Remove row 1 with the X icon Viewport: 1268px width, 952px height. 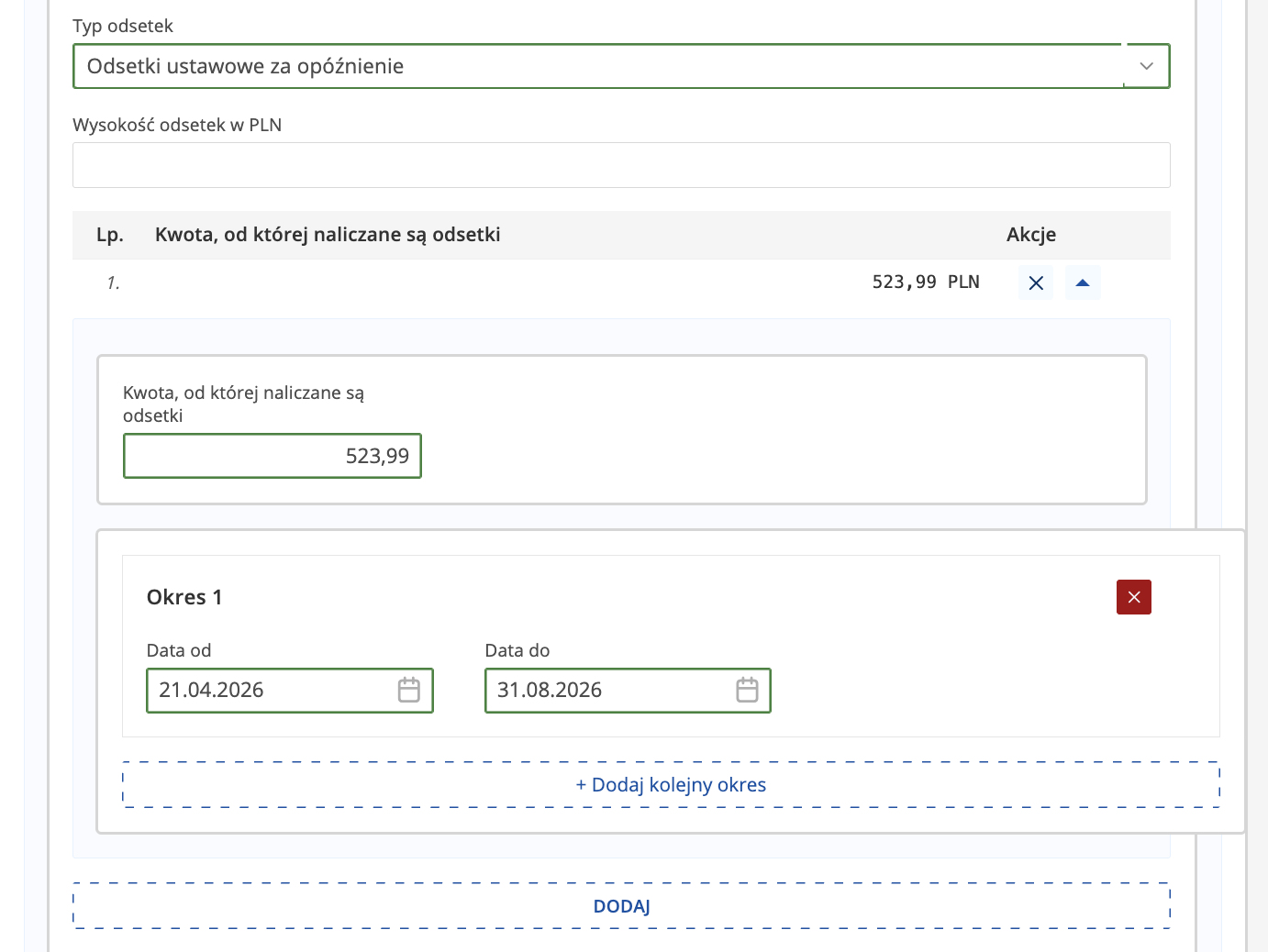[x=1036, y=282]
